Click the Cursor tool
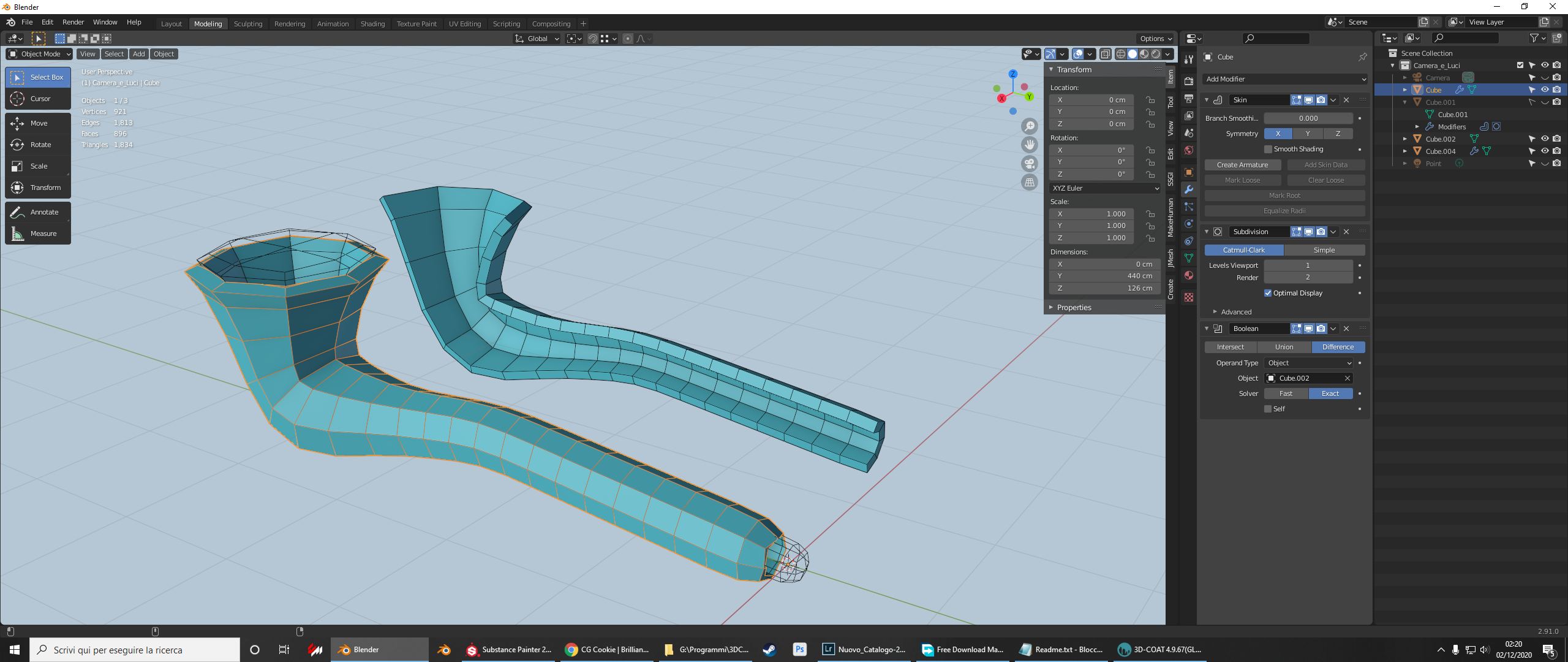The width and height of the screenshot is (1568, 662). [38, 99]
